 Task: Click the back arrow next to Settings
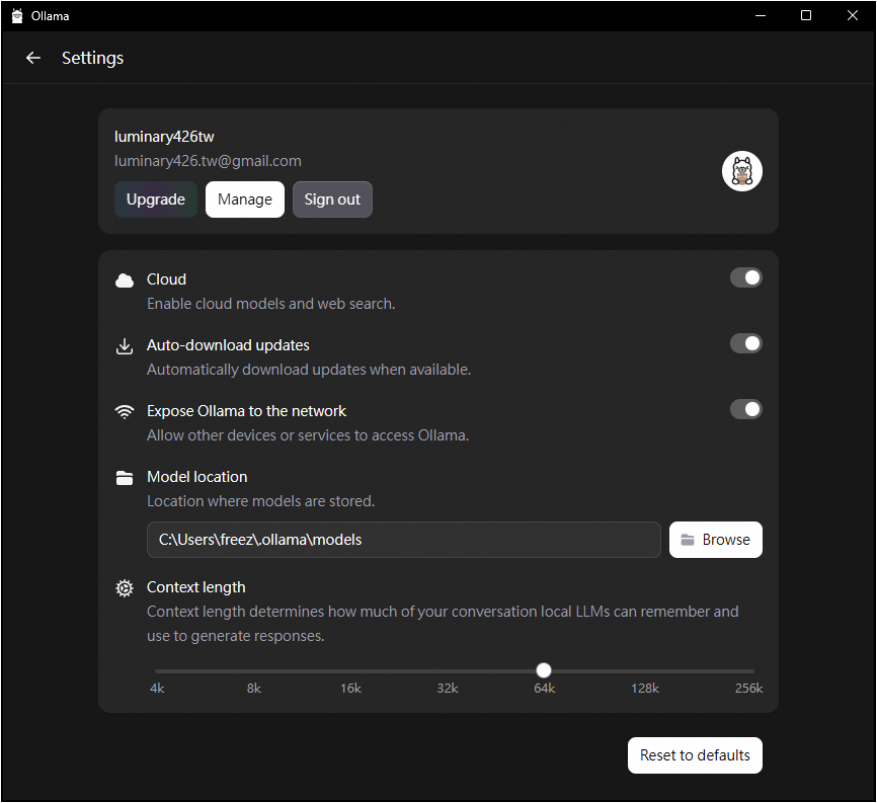tap(33, 58)
